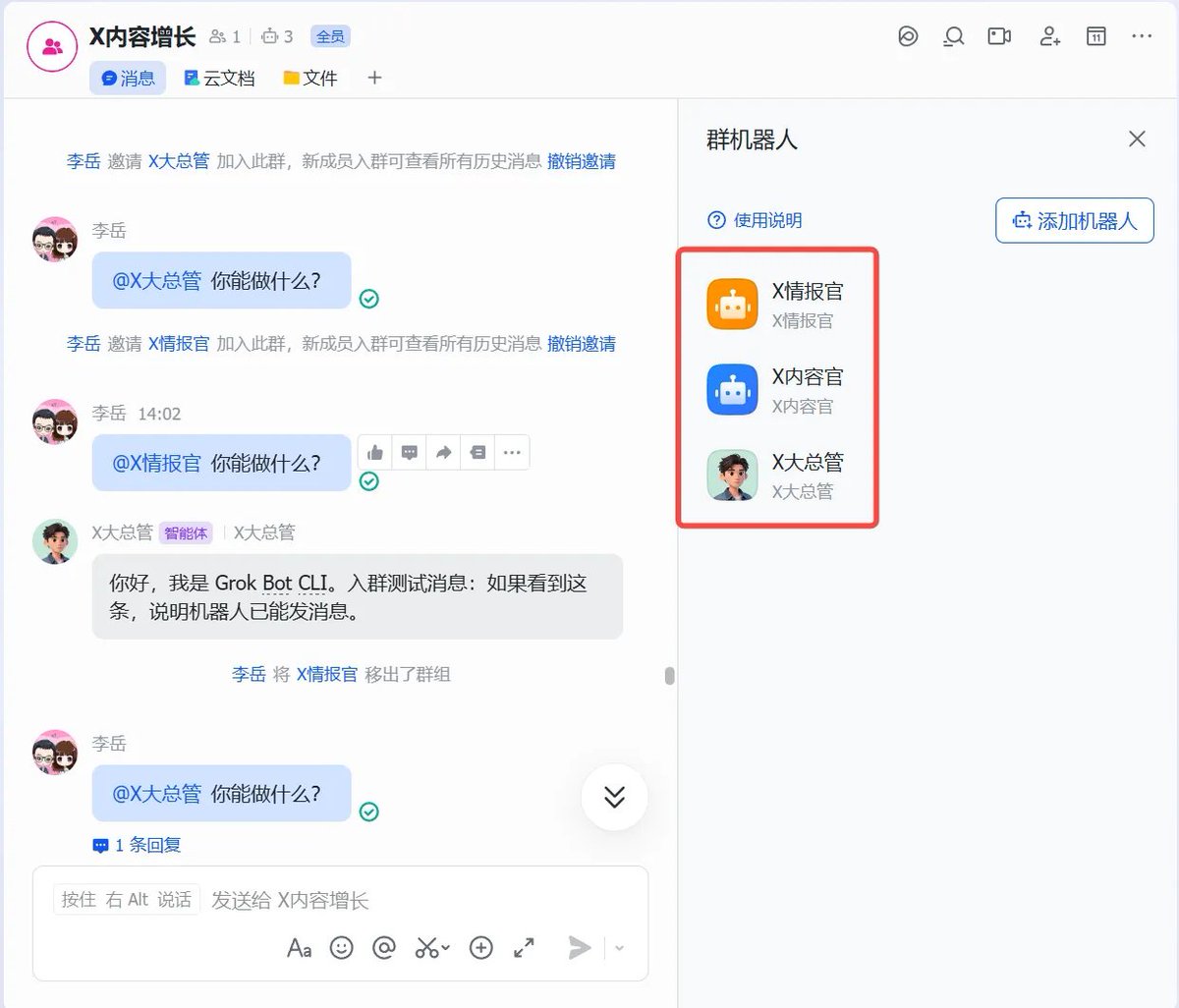Send the message with the paper plane icon

point(580,948)
